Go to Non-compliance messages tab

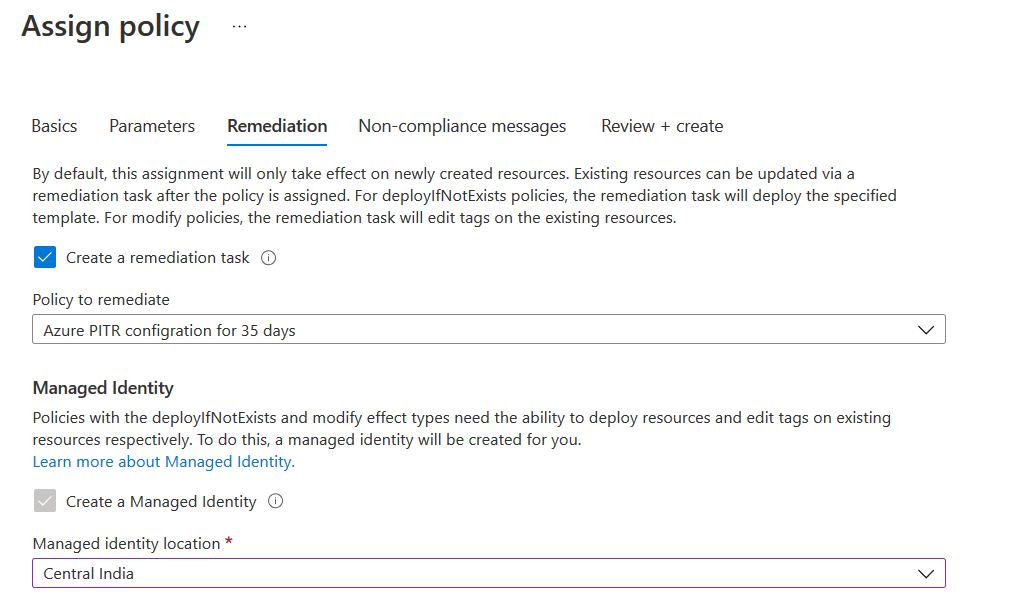click(462, 126)
